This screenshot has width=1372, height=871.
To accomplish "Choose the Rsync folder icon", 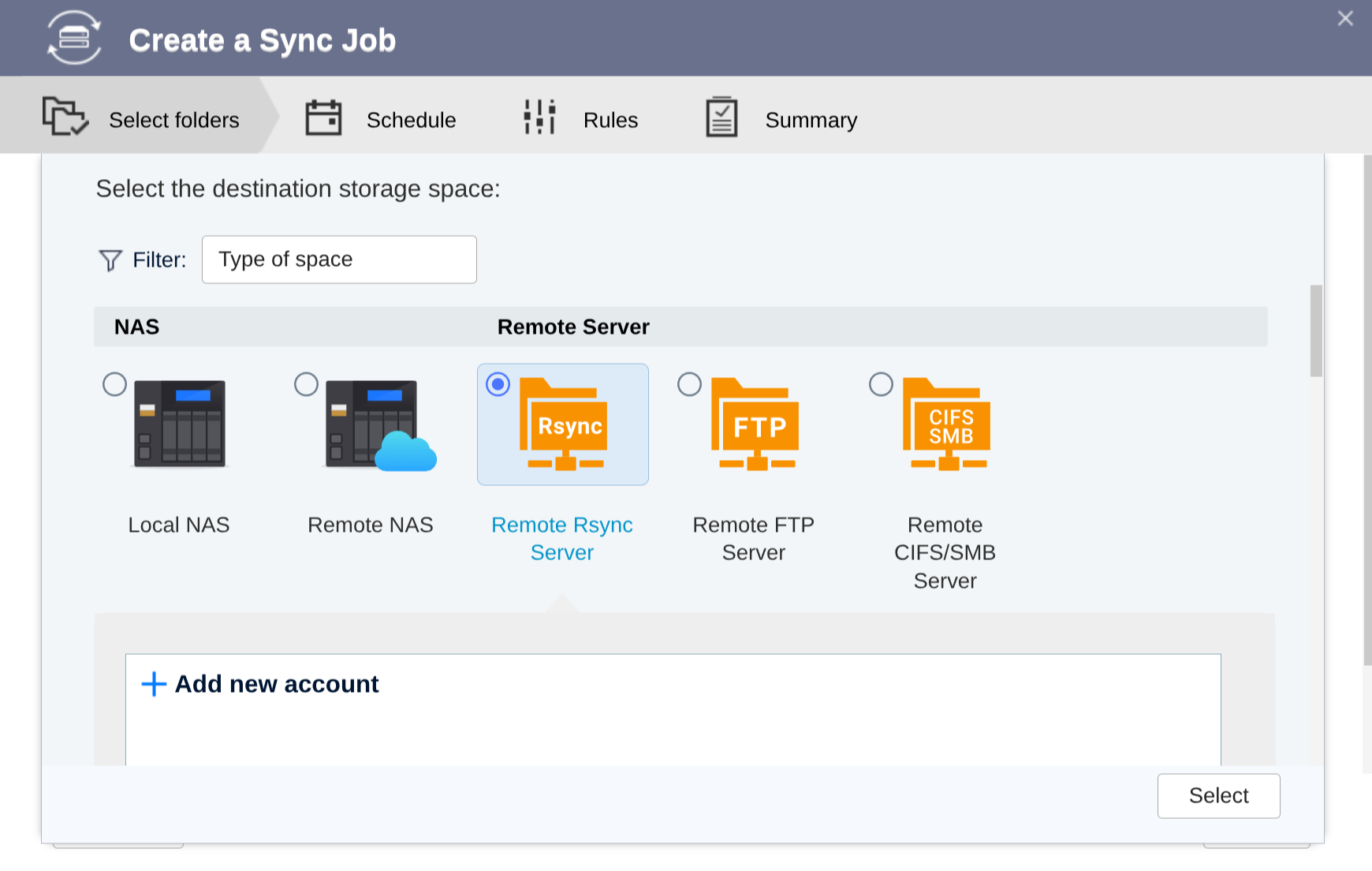I will pos(563,424).
